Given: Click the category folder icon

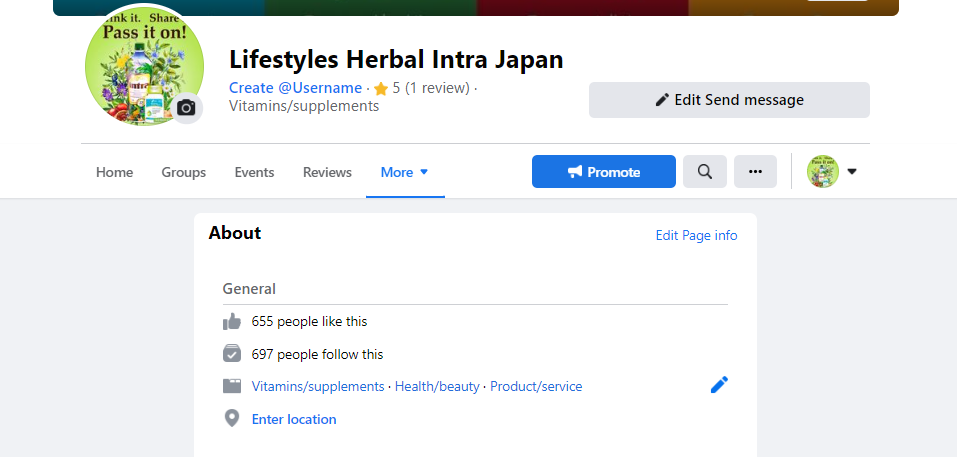Looking at the screenshot, I should tap(232, 386).
